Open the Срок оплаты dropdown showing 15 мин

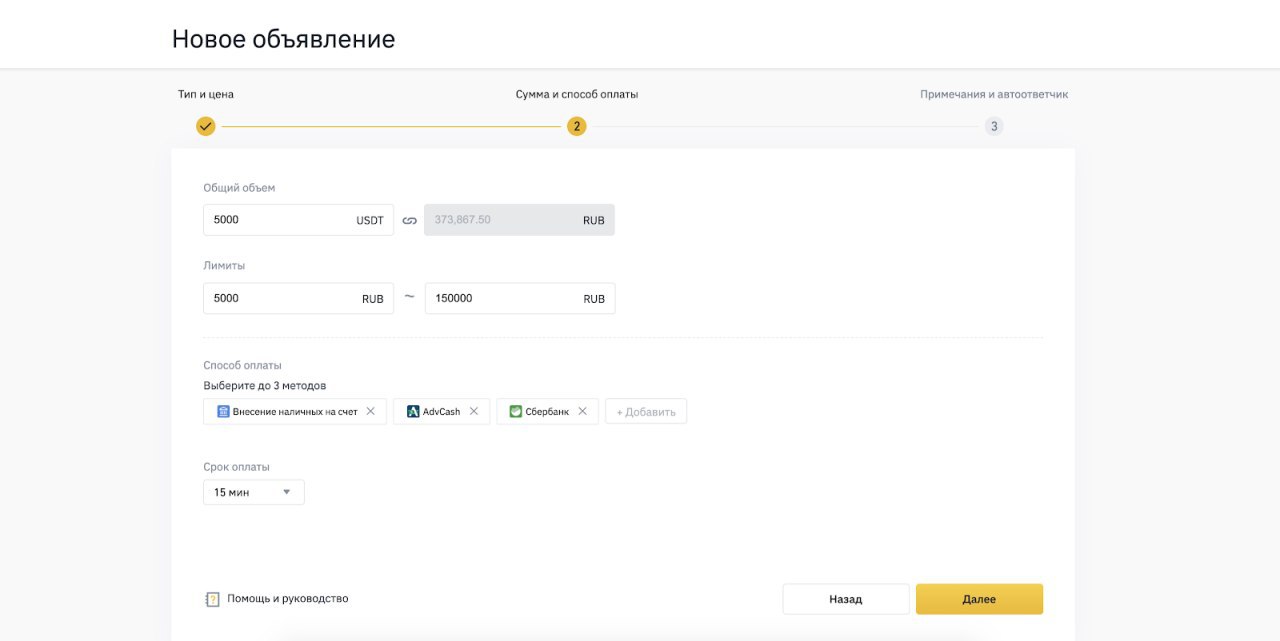coord(253,491)
